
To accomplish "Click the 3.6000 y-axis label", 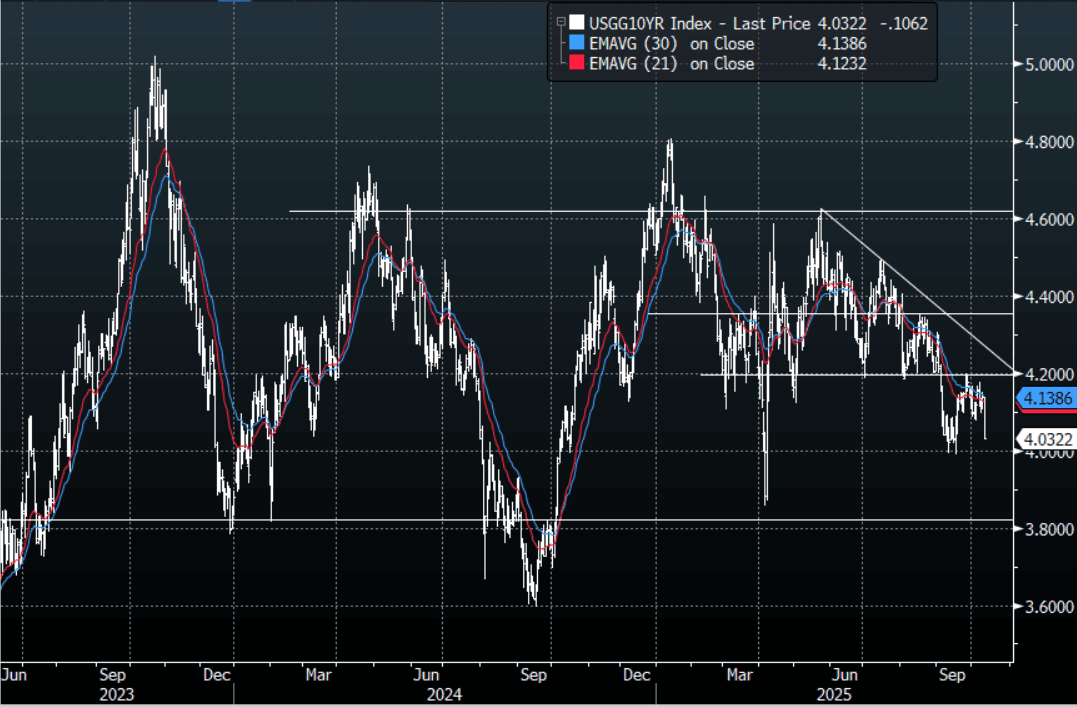I will tap(1046, 606).
